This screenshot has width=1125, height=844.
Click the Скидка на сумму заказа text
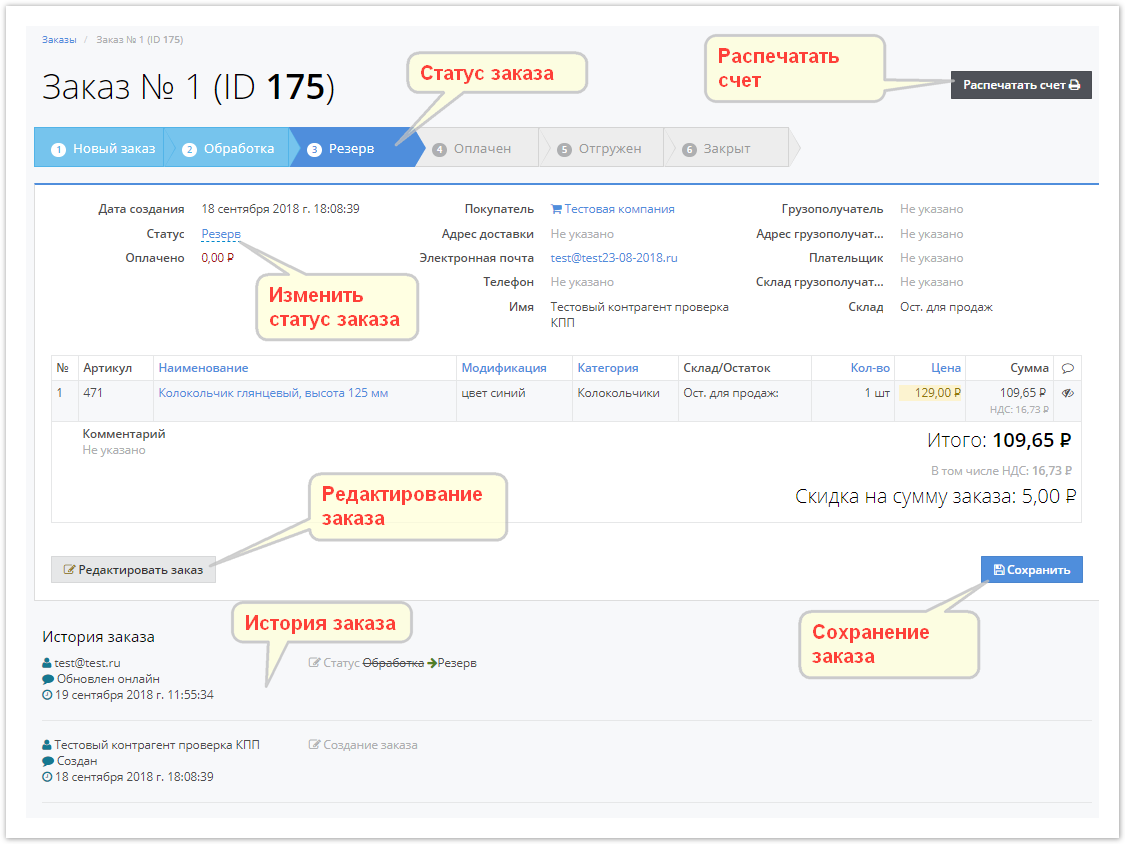point(936,496)
